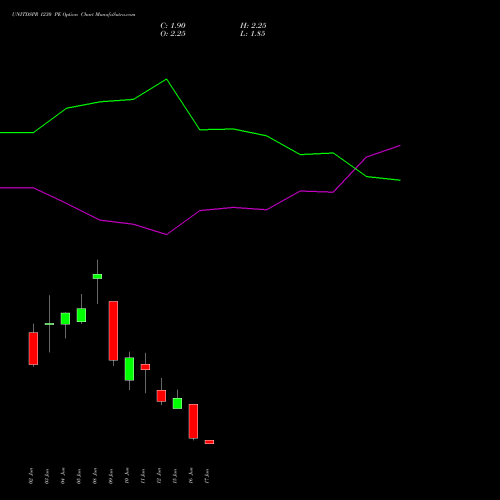The image size is (500, 500).
Task: Click the long red candle above the 16 label
Action: [193, 421]
